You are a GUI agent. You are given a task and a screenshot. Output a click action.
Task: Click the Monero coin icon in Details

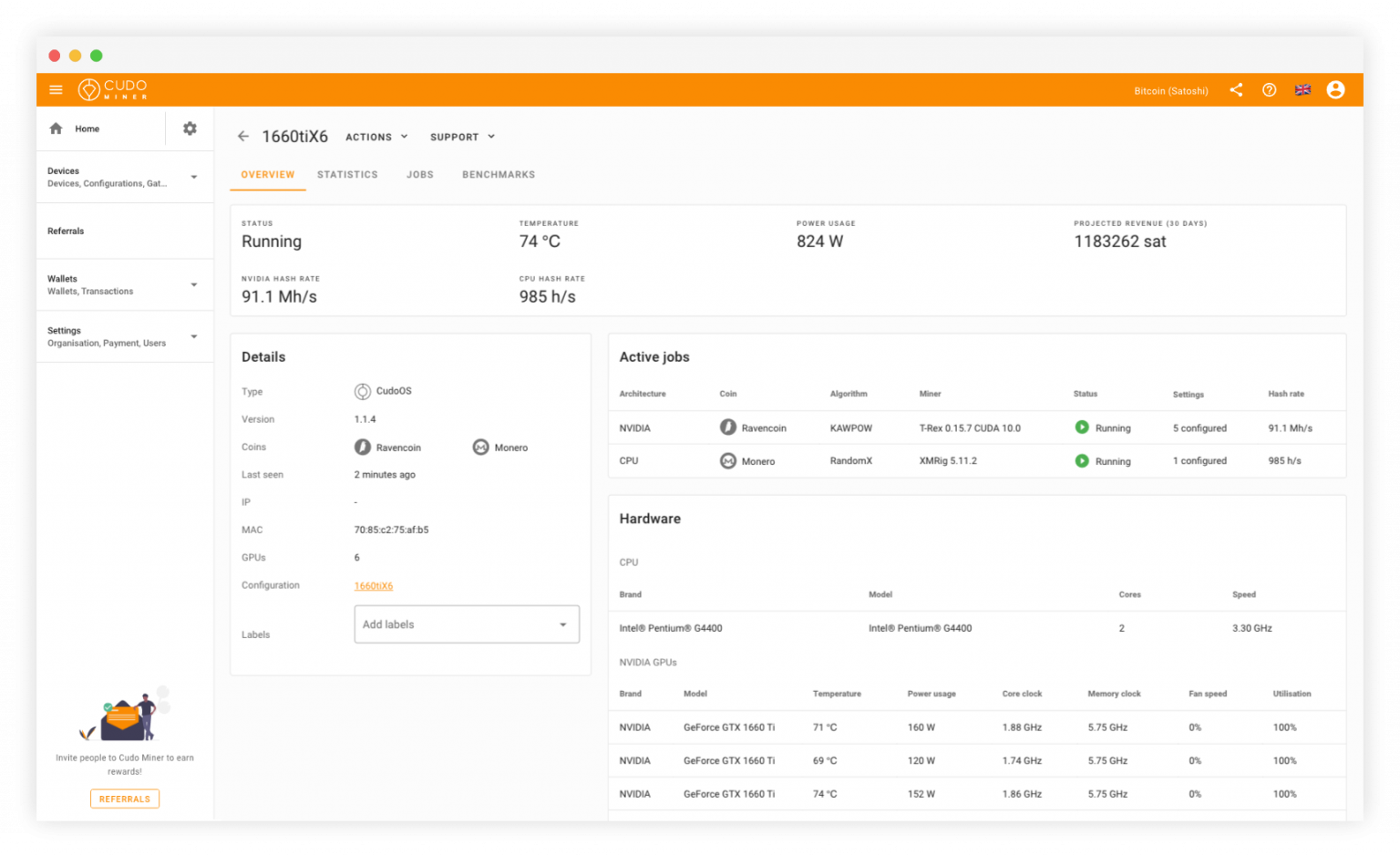[480, 447]
